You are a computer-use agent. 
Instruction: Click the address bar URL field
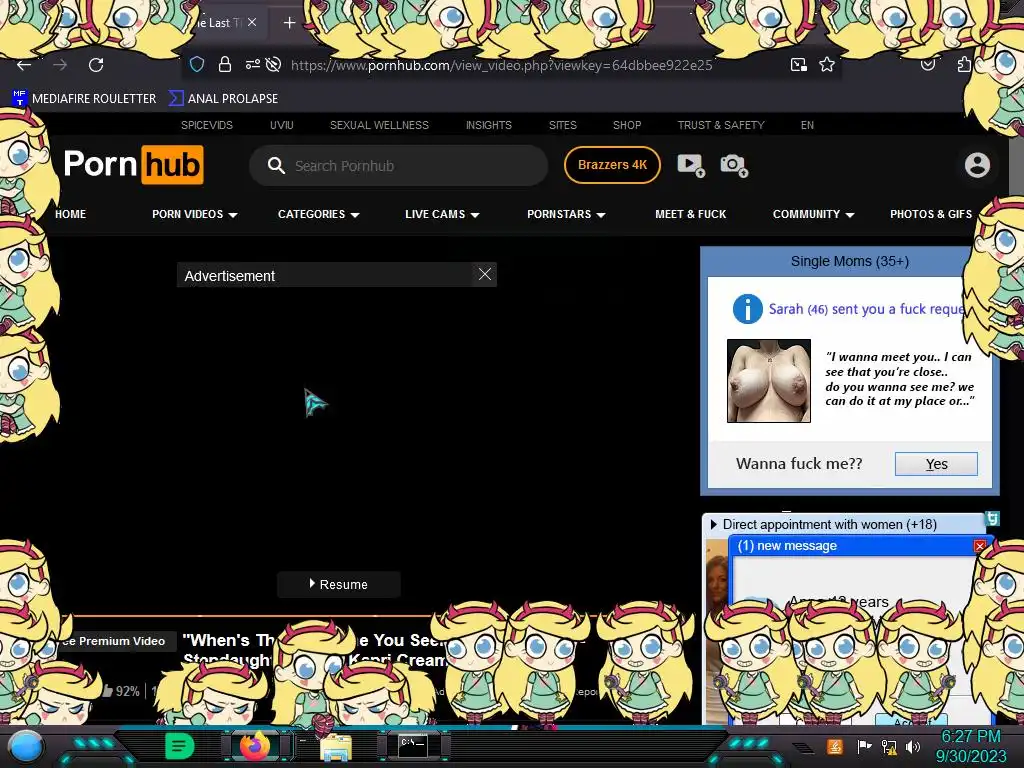pyautogui.click(x=502, y=65)
